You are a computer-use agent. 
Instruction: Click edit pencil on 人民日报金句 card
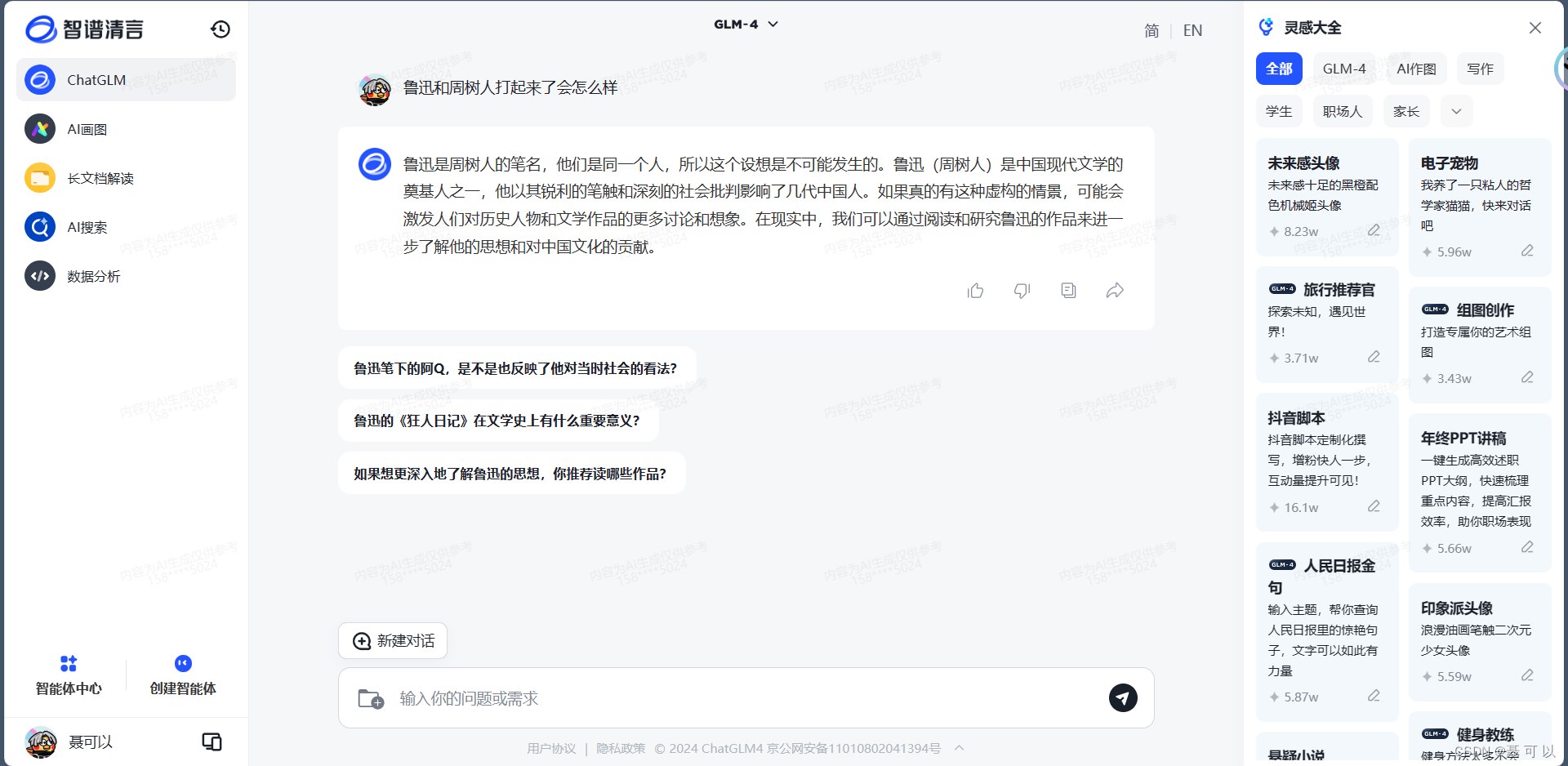[x=1374, y=696]
